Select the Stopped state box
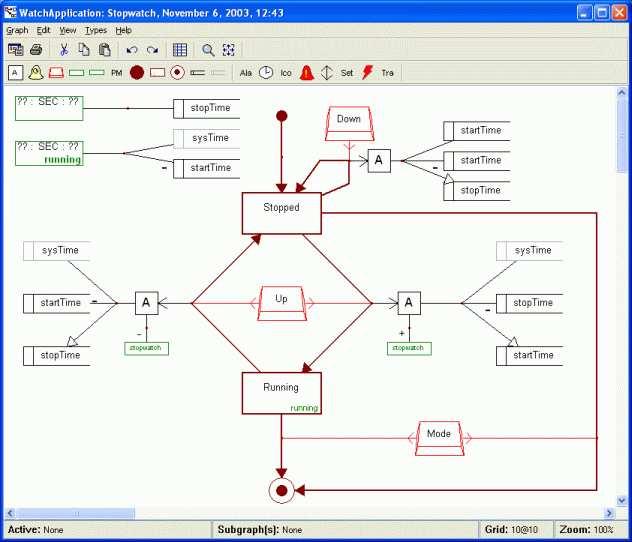Viewport: 632px width, 542px height. 281,213
